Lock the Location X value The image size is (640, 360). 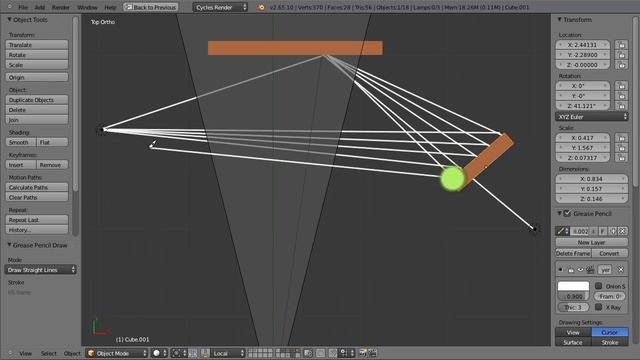621,45
